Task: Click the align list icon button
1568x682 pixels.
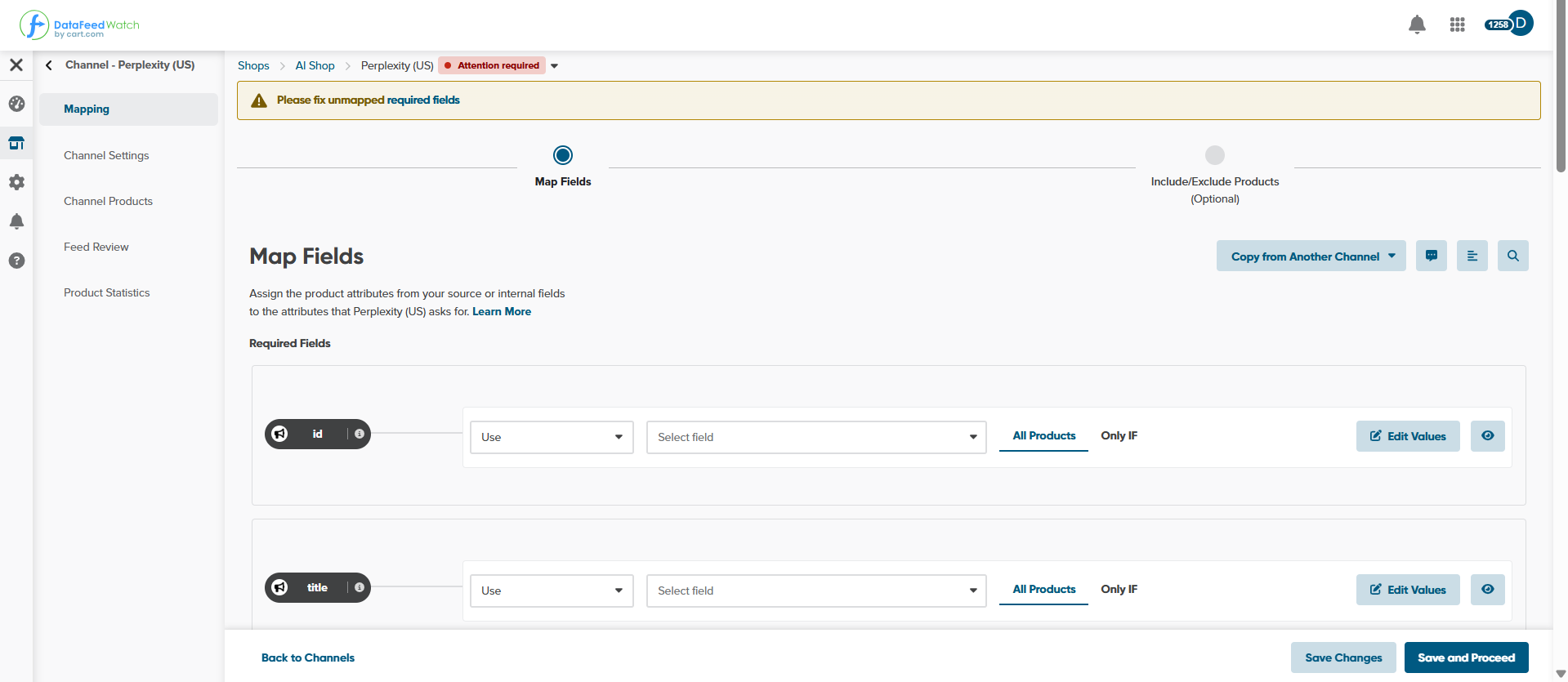Action: point(1472,256)
